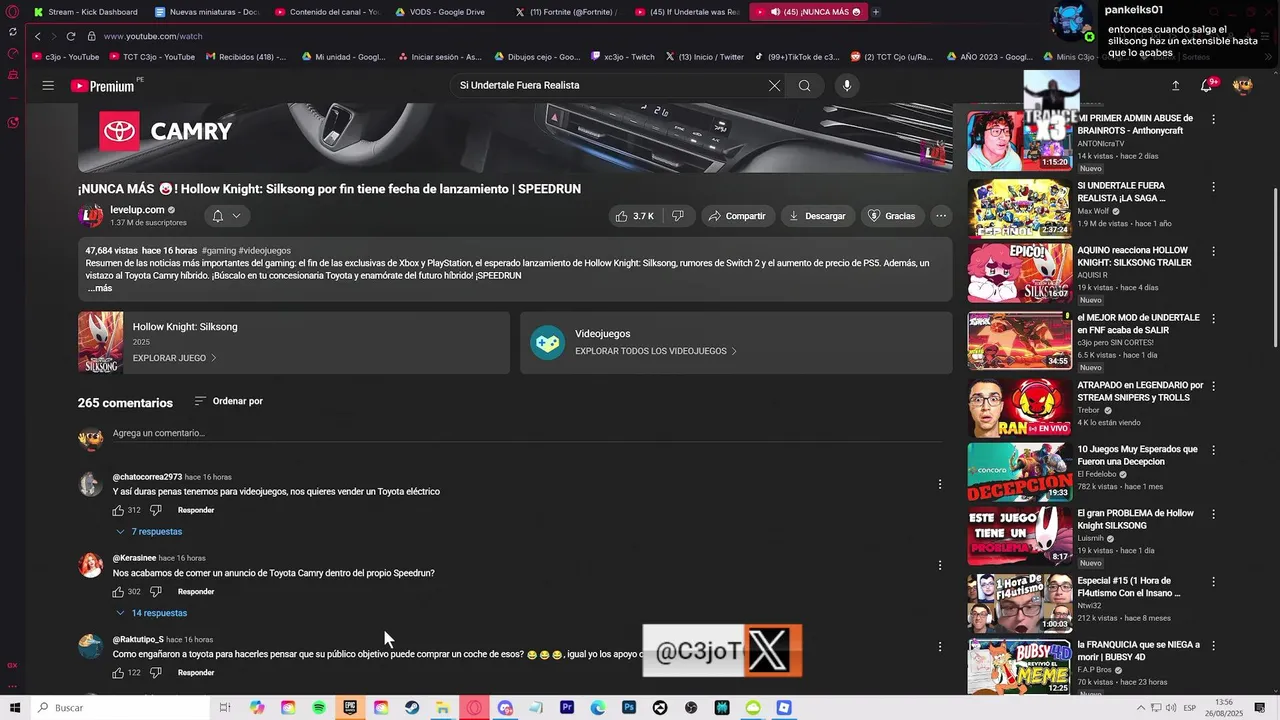The image size is (1280, 720).
Task: Open EXPLORAR JUEGO for Hollow Knight: Silksong
Action: point(174,358)
